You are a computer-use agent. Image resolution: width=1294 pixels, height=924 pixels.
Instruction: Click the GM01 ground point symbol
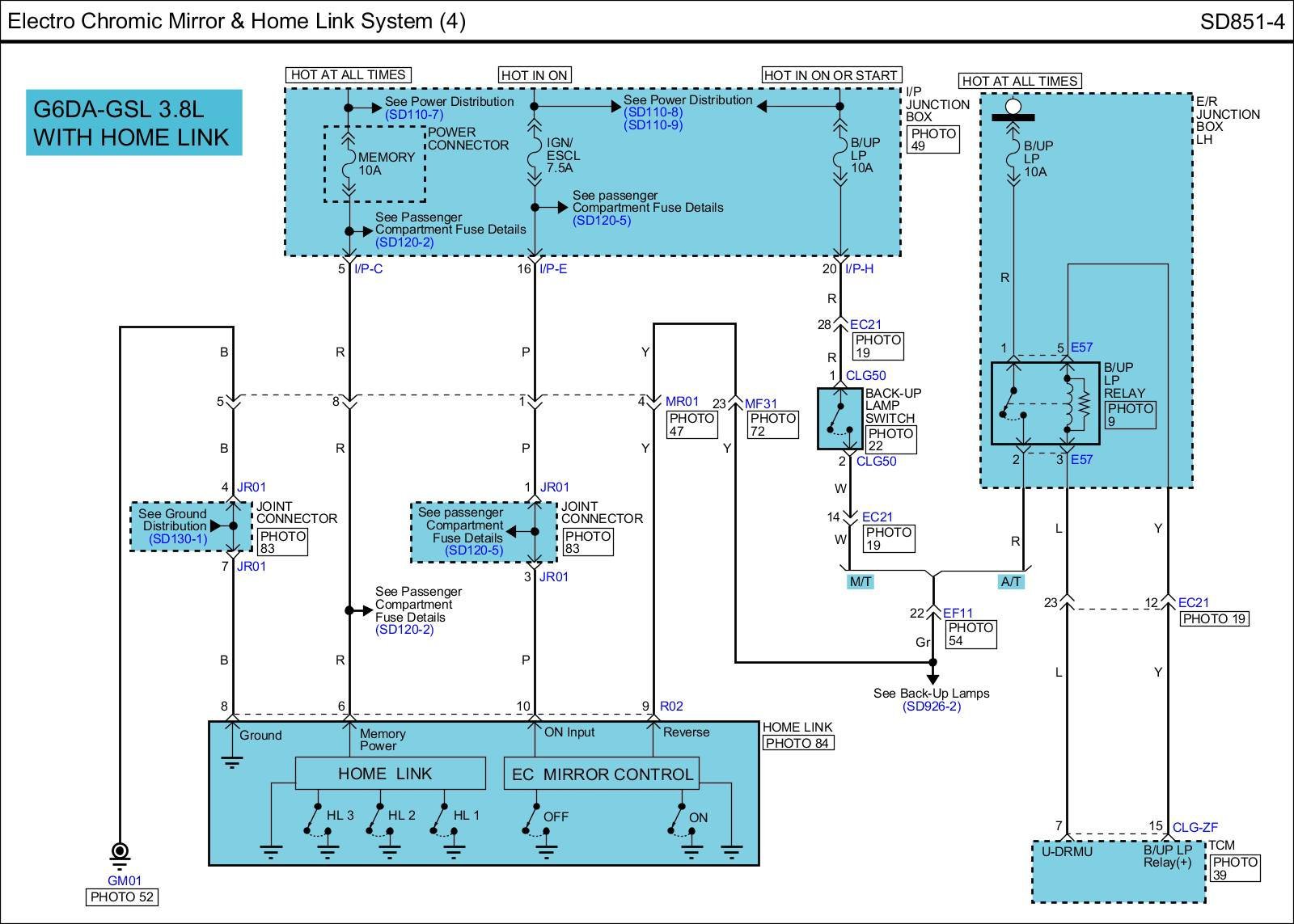click(x=120, y=851)
